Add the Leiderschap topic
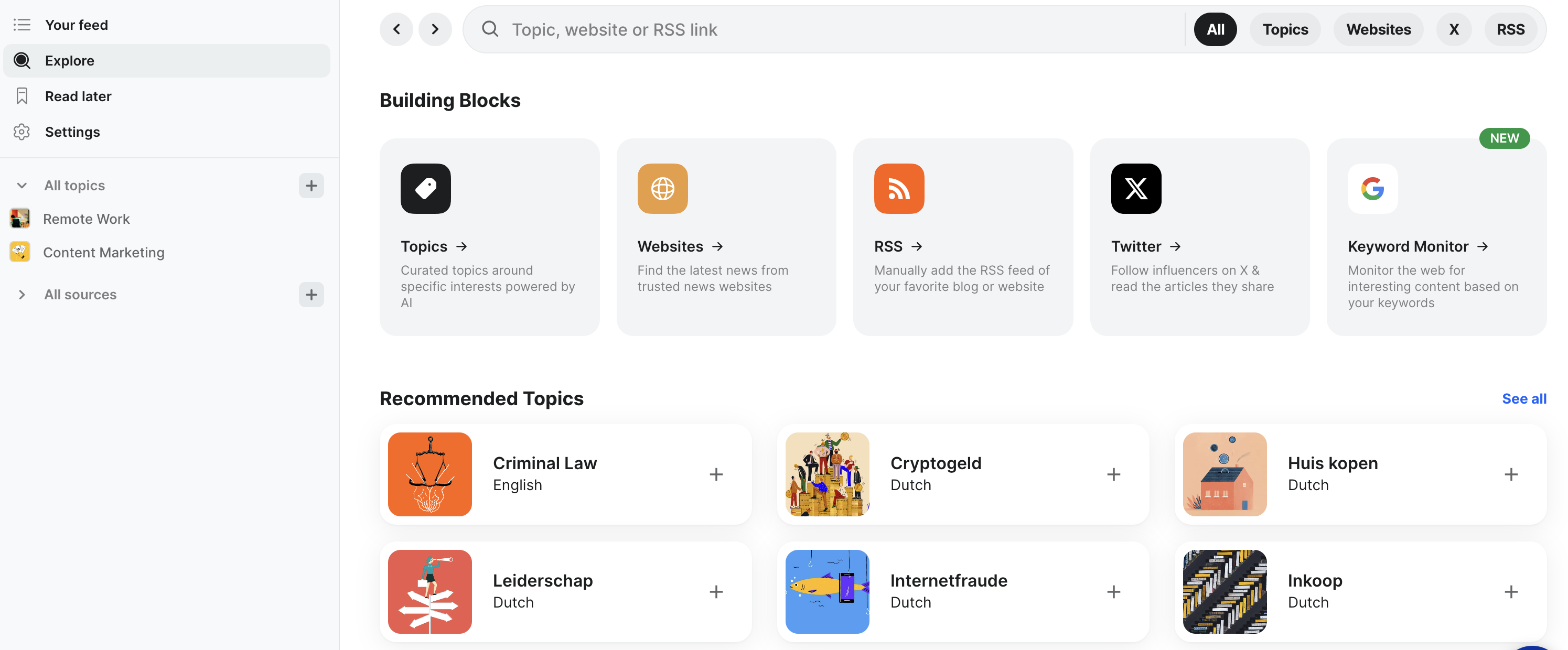This screenshot has height=650, width=1568. [x=716, y=592]
